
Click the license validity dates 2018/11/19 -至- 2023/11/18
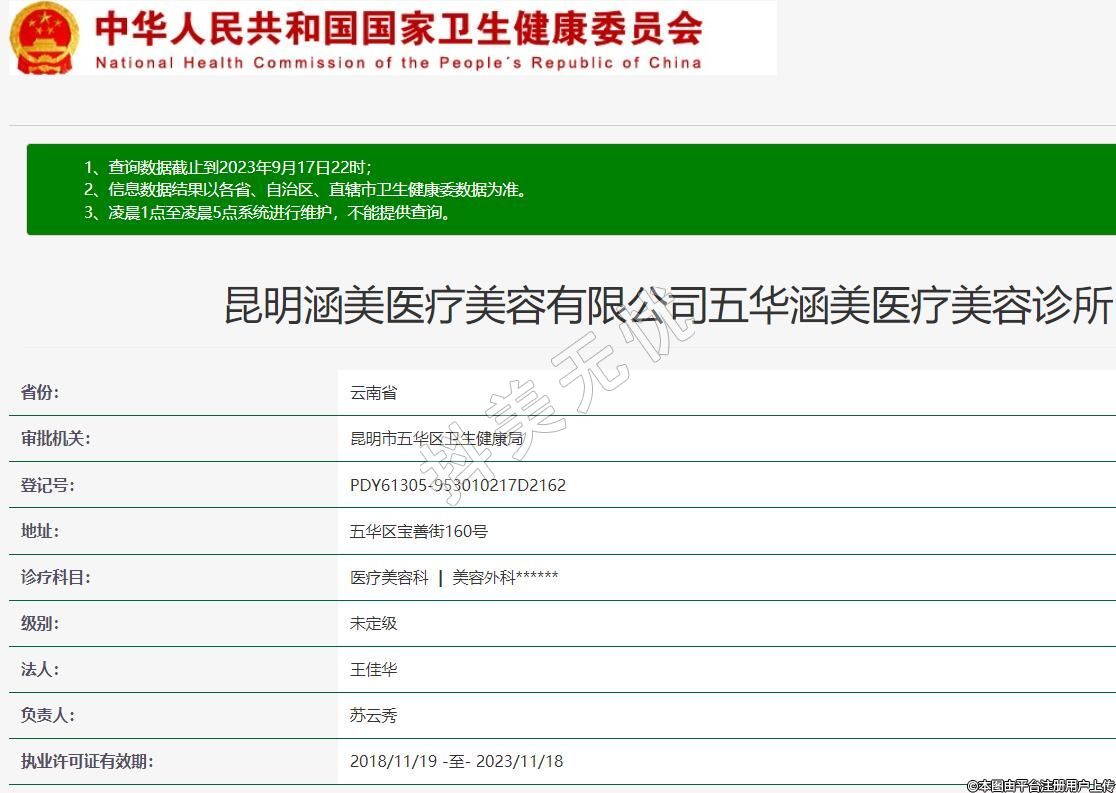(456, 761)
